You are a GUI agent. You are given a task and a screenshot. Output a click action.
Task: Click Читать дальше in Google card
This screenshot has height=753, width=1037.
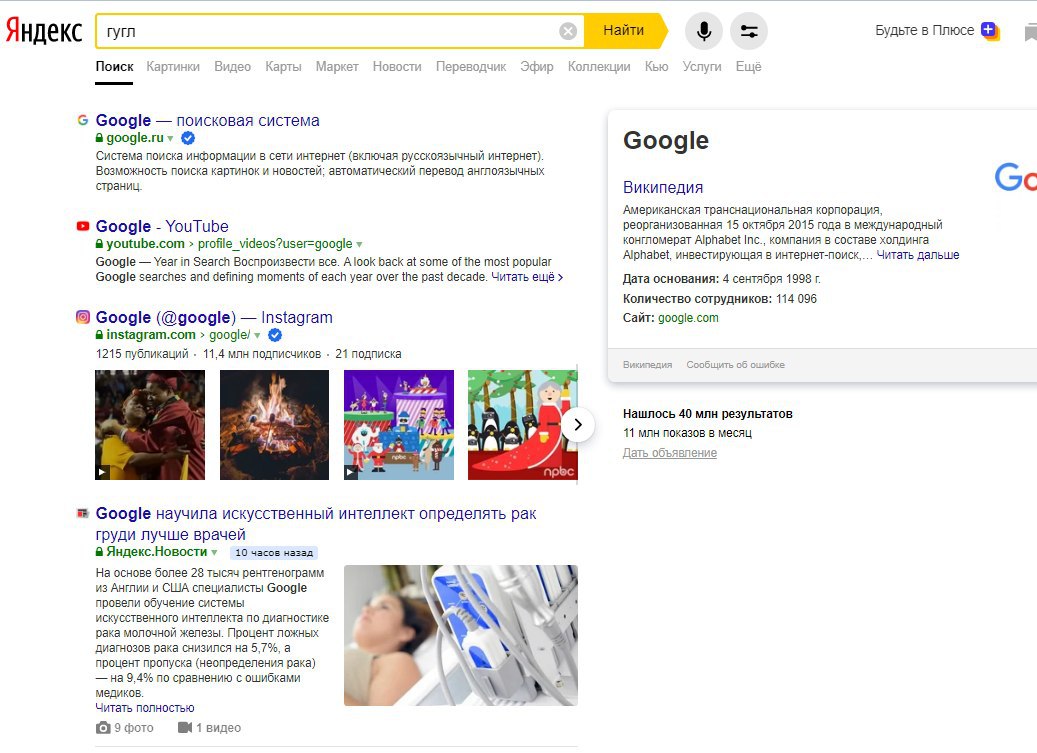point(917,255)
